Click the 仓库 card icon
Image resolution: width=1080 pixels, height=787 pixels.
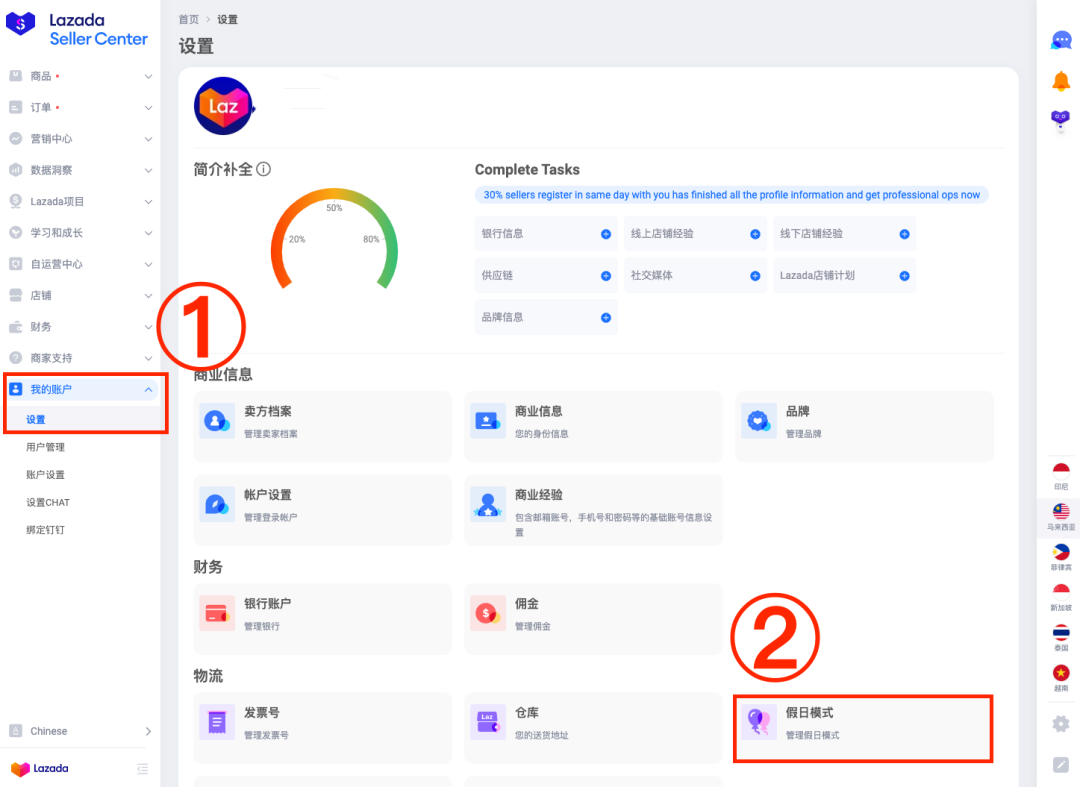[x=488, y=722]
